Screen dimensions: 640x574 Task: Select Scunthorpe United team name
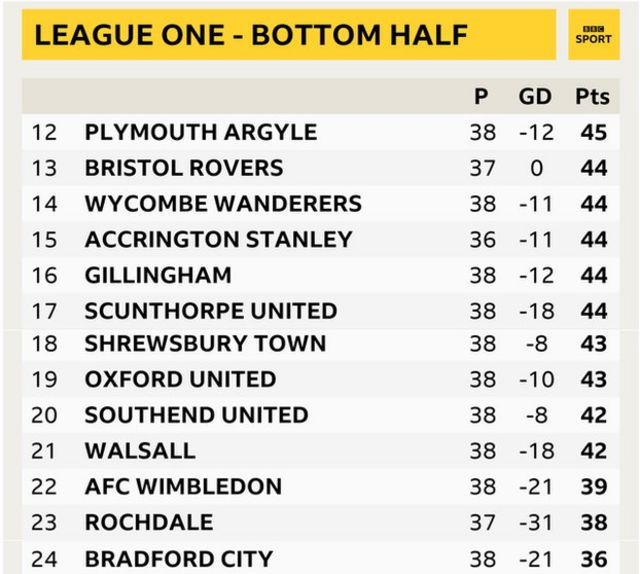[x=211, y=311]
